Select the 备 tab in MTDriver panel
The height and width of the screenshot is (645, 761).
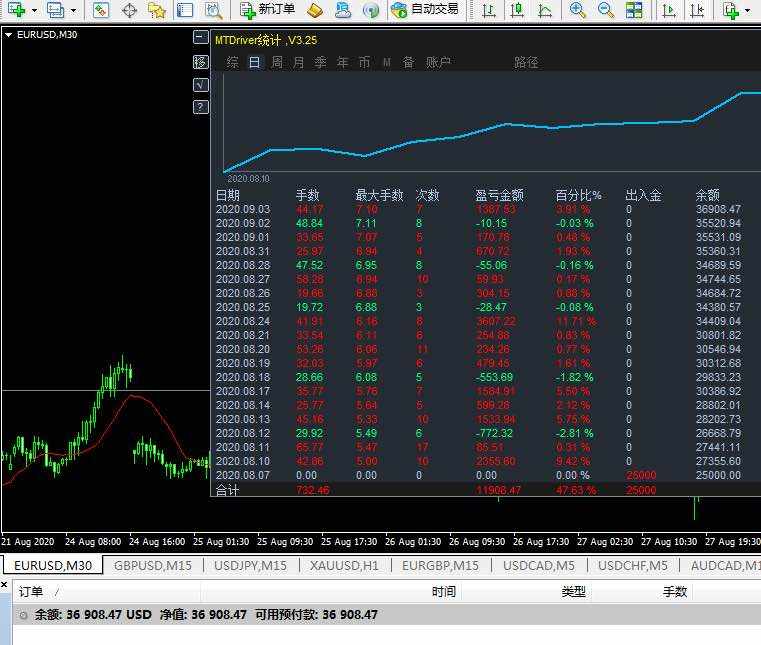point(409,62)
